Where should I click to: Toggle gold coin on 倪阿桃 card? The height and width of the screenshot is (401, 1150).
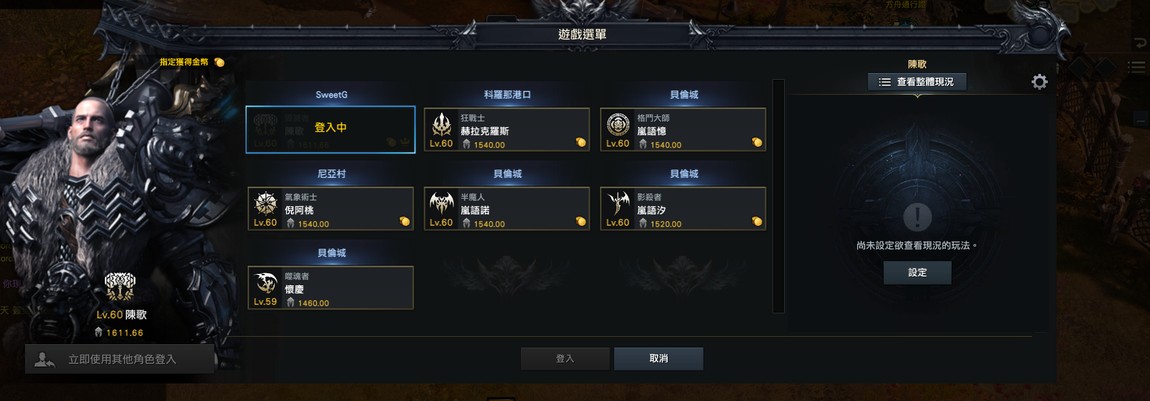click(x=404, y=221)
